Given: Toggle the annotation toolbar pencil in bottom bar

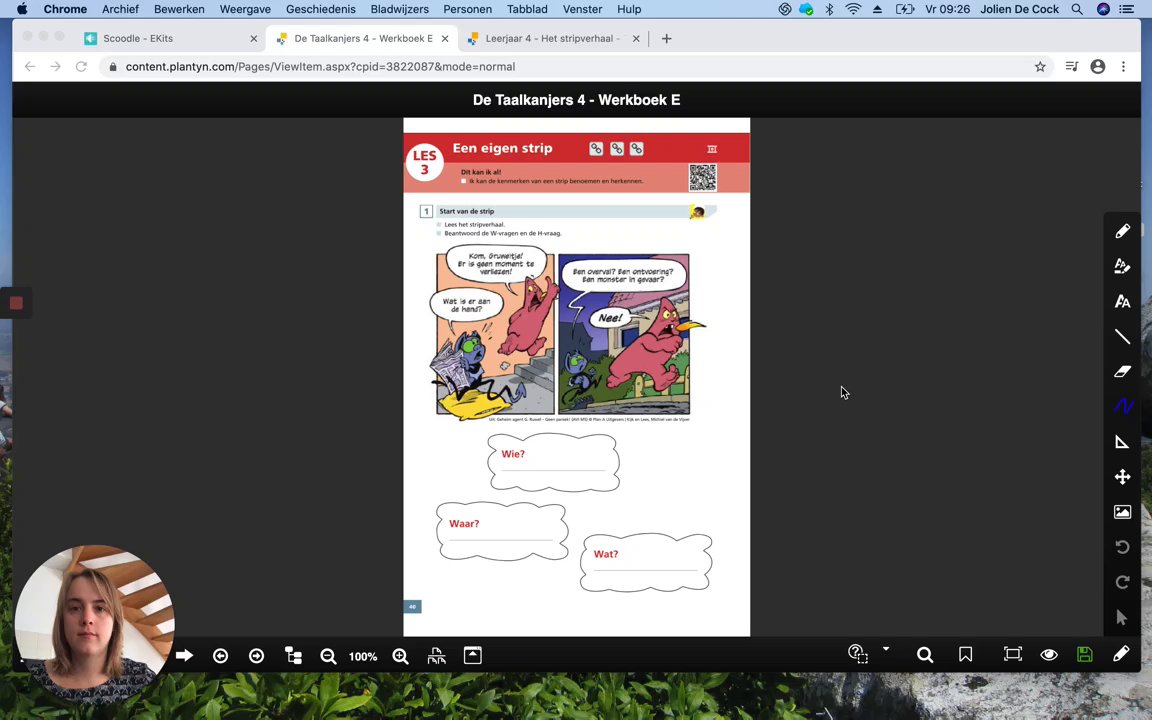Looking at the screenshot, I should tap(1120, 654).
